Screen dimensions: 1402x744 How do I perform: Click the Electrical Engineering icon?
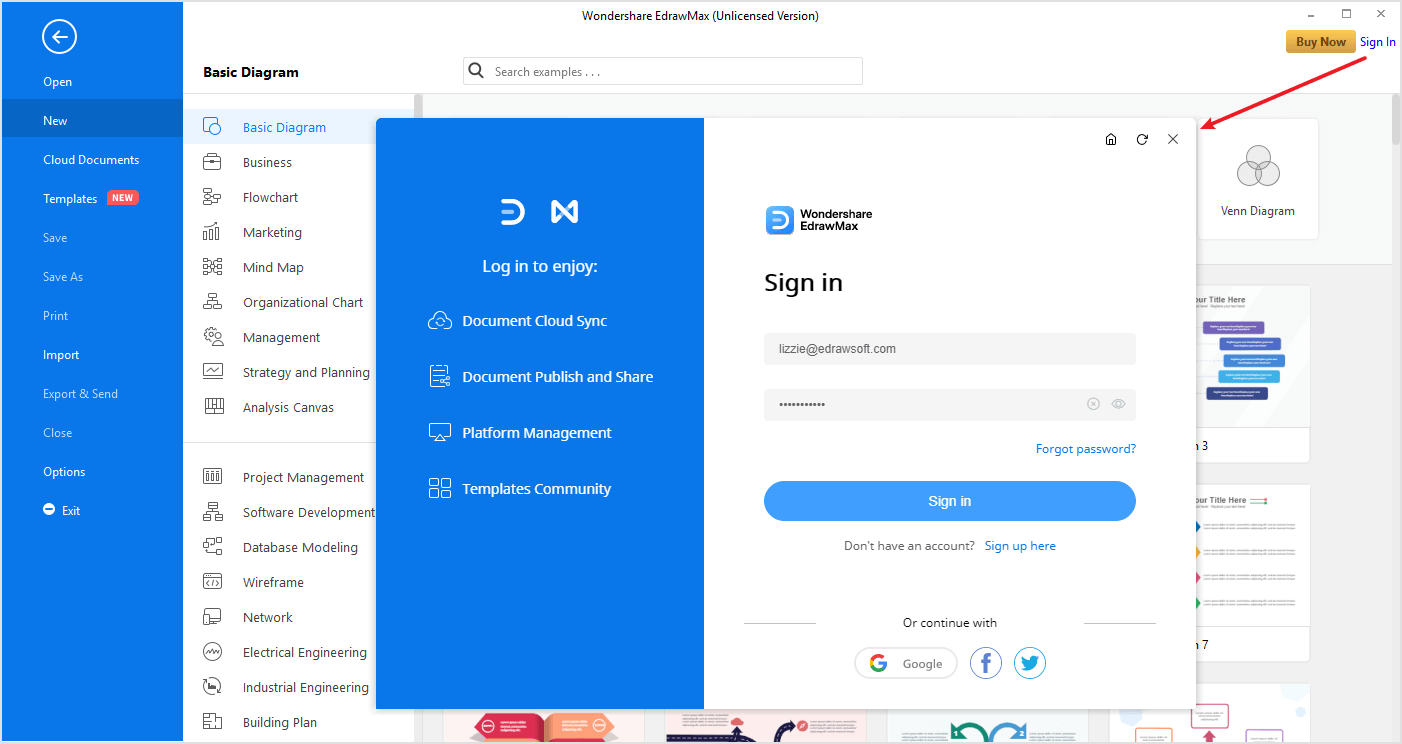tap(212, 652)
